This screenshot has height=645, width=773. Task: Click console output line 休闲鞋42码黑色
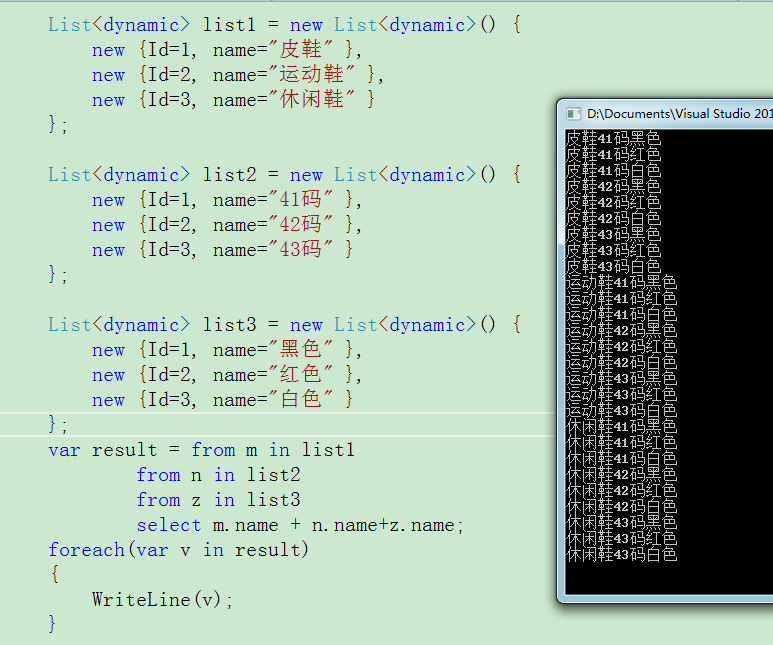[x=621, y=475]
